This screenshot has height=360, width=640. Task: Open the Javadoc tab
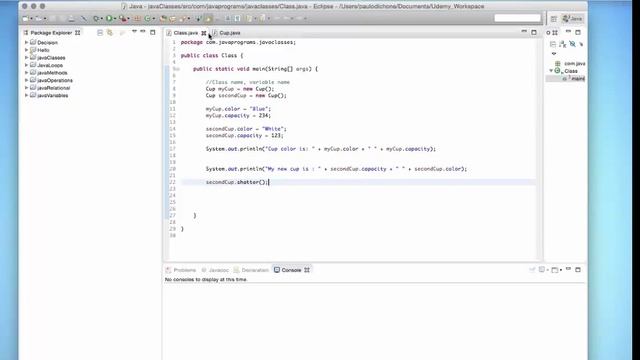tap(215, 270)
